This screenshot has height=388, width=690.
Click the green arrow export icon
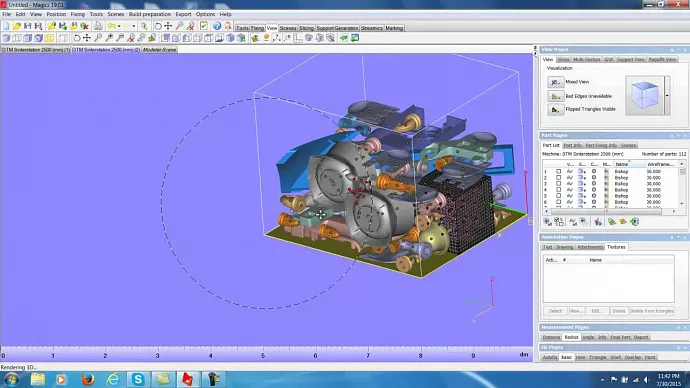[344, 38]
